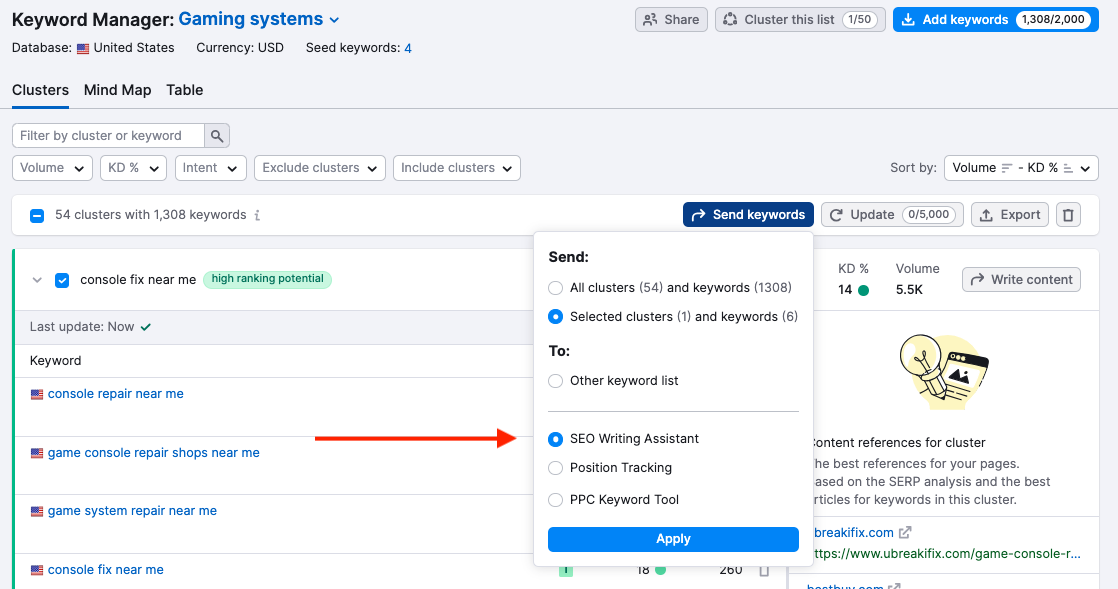Switch to the Mind Map tab
This screenshot has height=589, width=1118.
coord(117,90)
